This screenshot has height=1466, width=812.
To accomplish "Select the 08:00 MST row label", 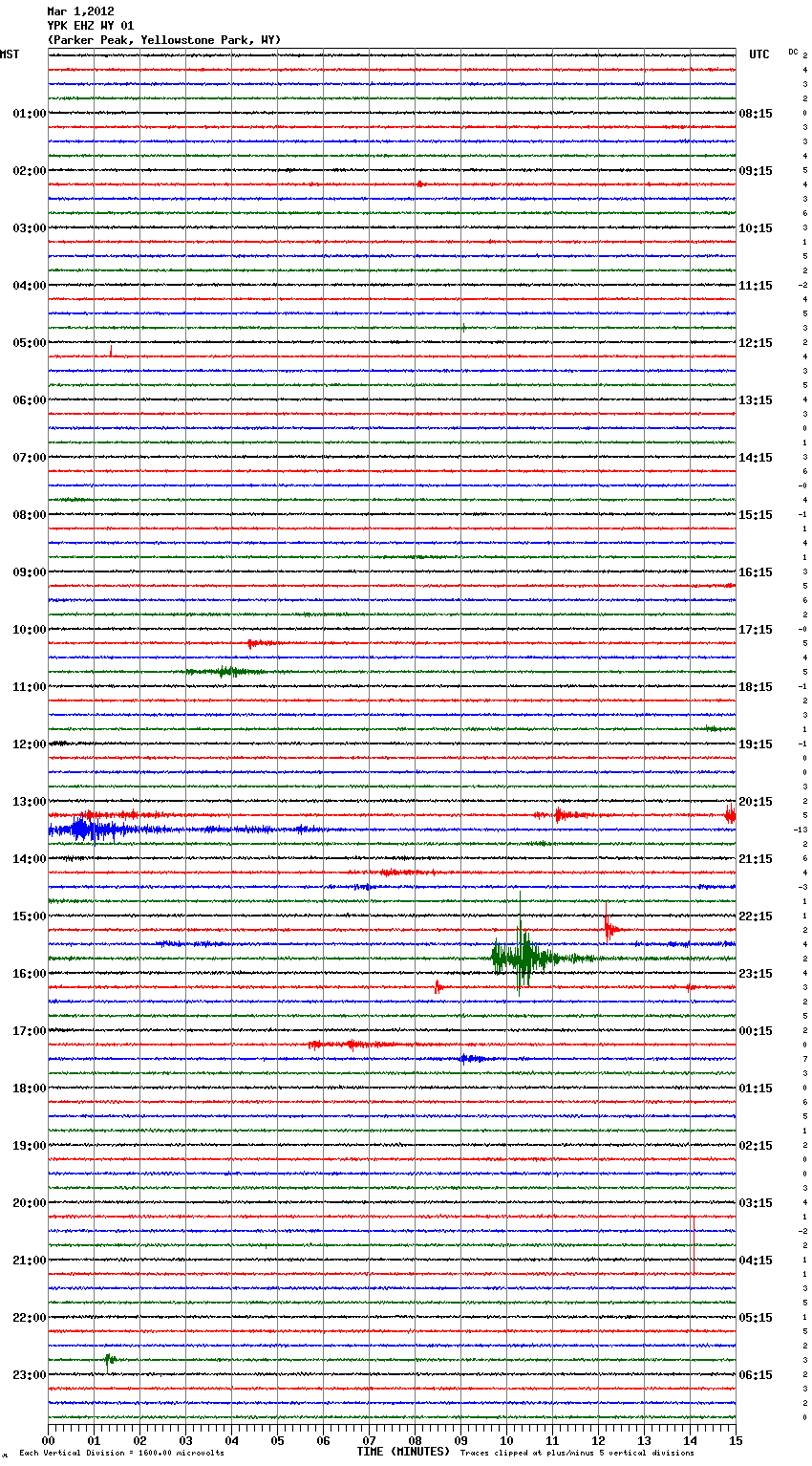I will tap(30, 515).
